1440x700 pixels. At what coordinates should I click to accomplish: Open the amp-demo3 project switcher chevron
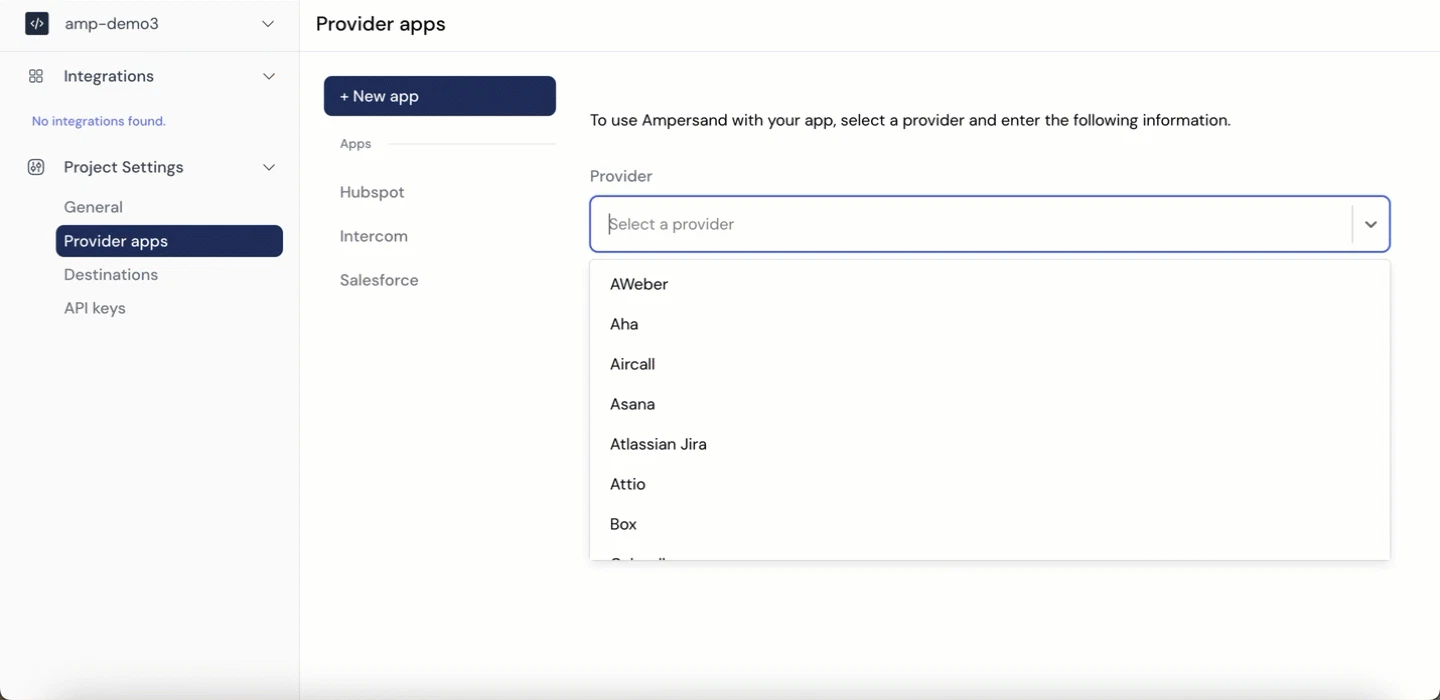[x=268, y=24]
